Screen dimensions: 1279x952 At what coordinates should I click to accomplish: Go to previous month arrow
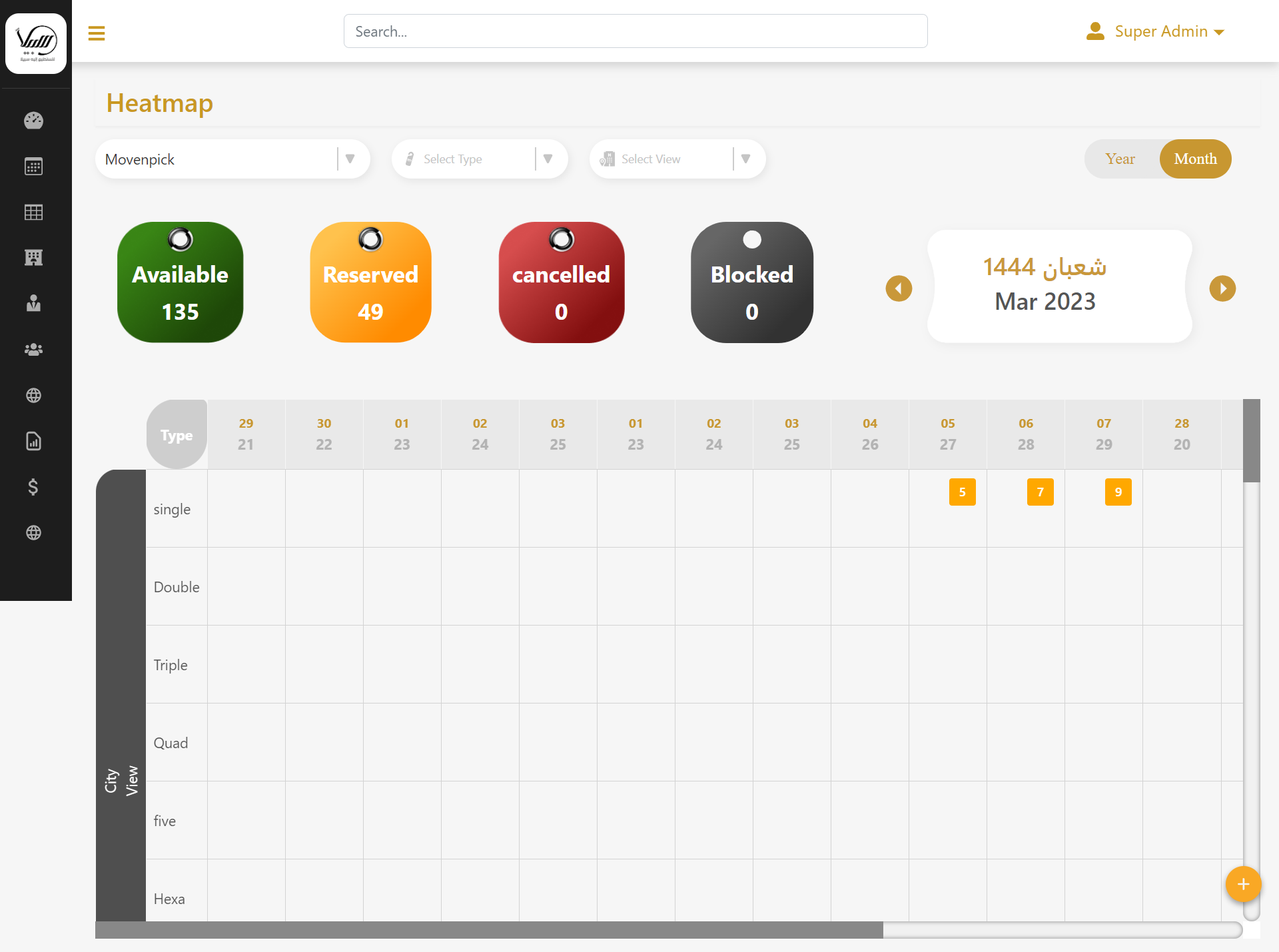coord(899,288)
